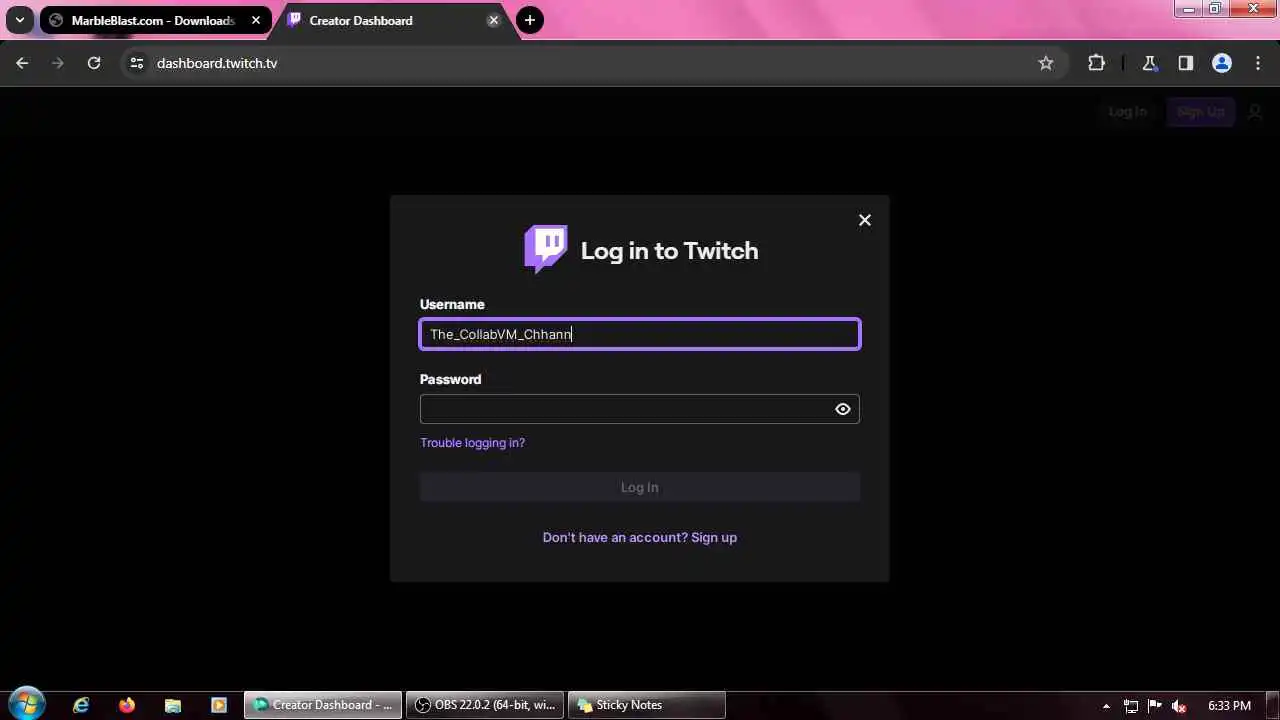
Task: Click the Twitch logo in dialog
Action: point(546,249)
